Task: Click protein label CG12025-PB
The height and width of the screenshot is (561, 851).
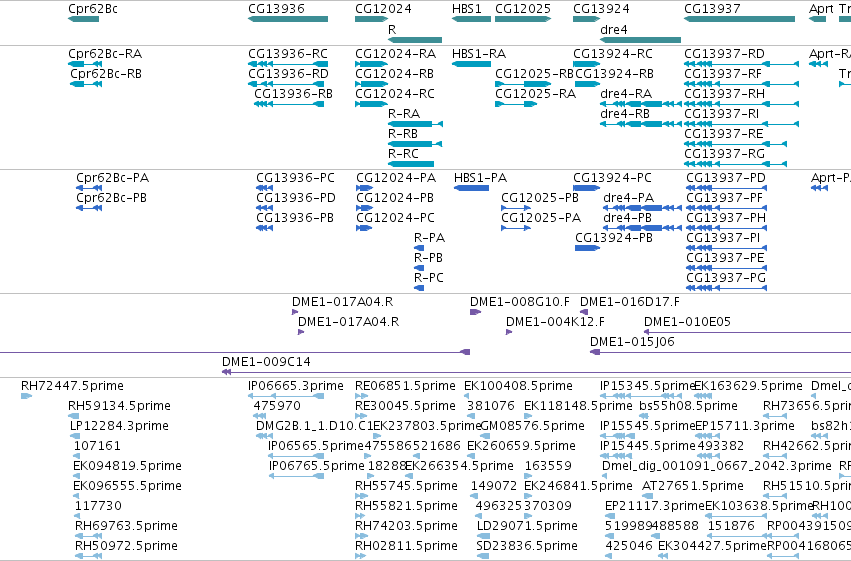Action: click(539, 198)
